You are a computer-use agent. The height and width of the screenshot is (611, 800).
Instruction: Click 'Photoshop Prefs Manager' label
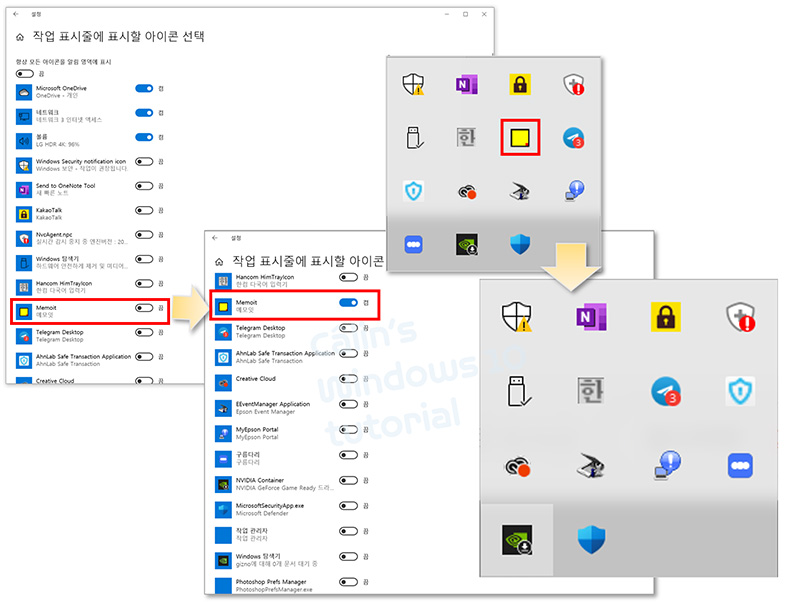click(271, 581)
